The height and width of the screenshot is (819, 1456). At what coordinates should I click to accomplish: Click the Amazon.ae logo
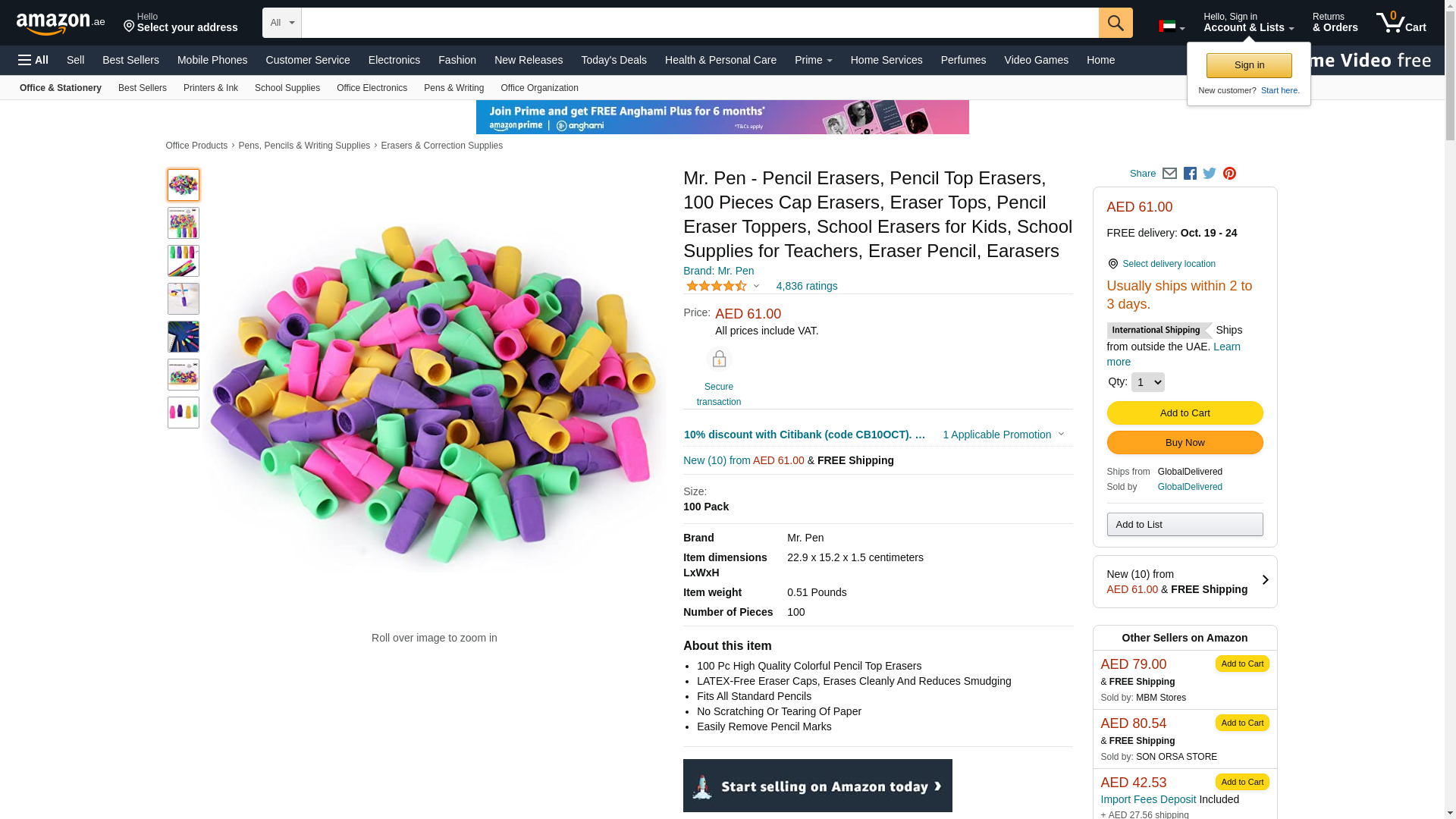point(61,24)
